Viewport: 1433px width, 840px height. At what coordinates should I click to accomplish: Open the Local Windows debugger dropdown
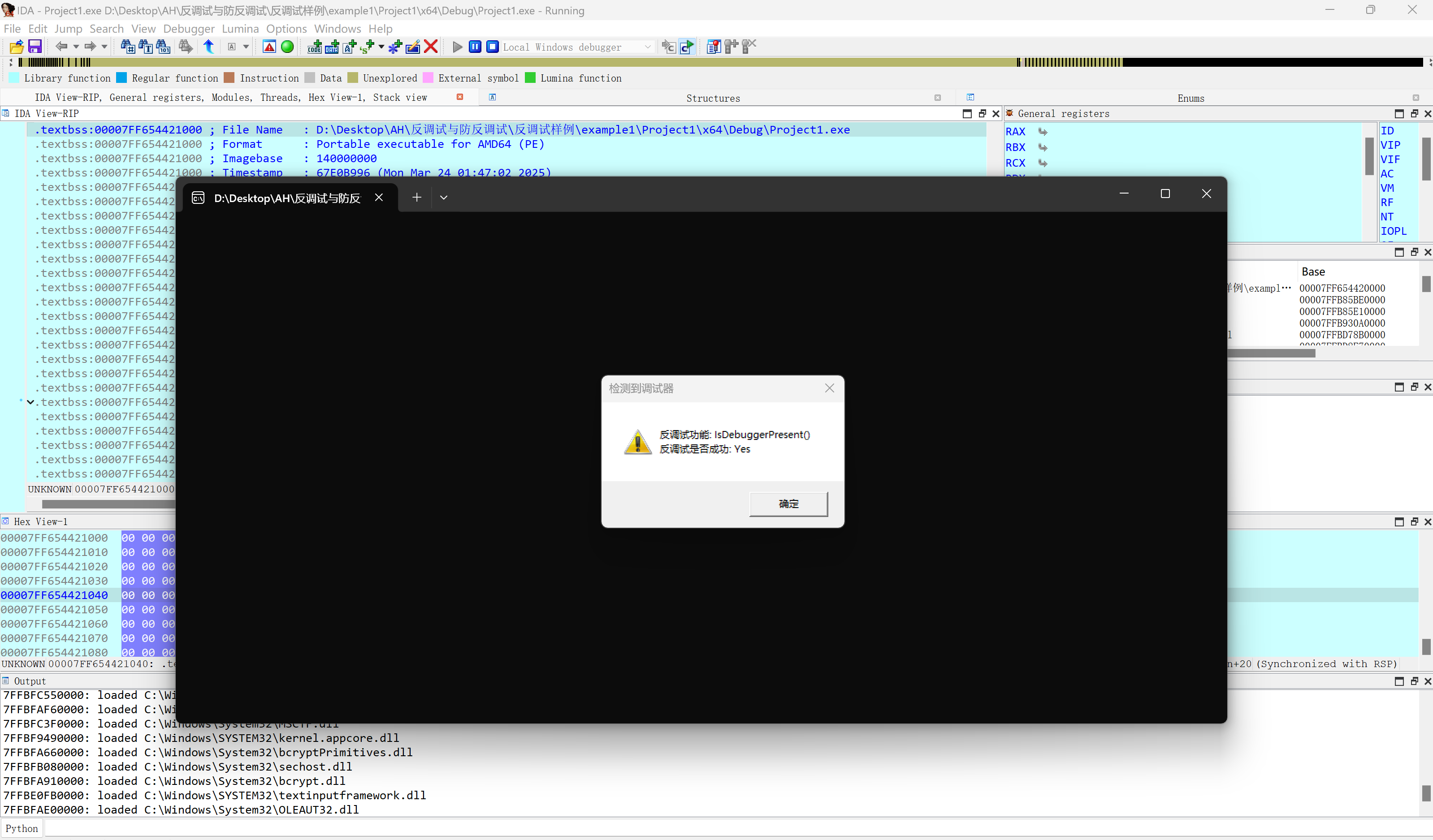coord(648,47)
